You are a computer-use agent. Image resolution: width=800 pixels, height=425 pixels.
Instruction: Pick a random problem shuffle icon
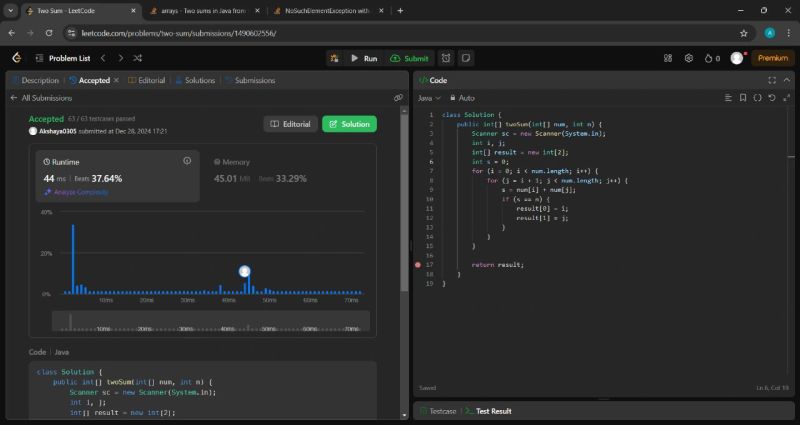pos(138,58)
